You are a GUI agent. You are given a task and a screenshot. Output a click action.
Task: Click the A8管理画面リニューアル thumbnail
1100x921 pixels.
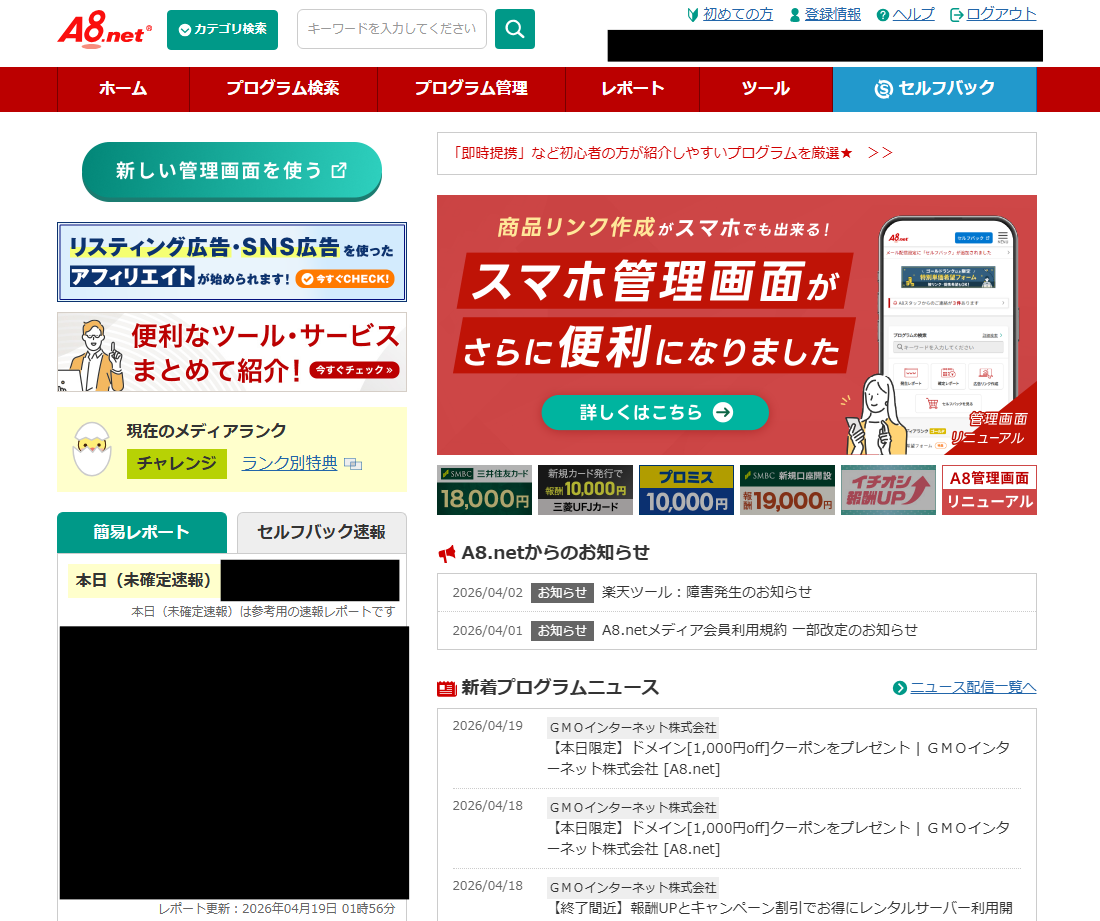pyautogui.click(x=989, y=490)
